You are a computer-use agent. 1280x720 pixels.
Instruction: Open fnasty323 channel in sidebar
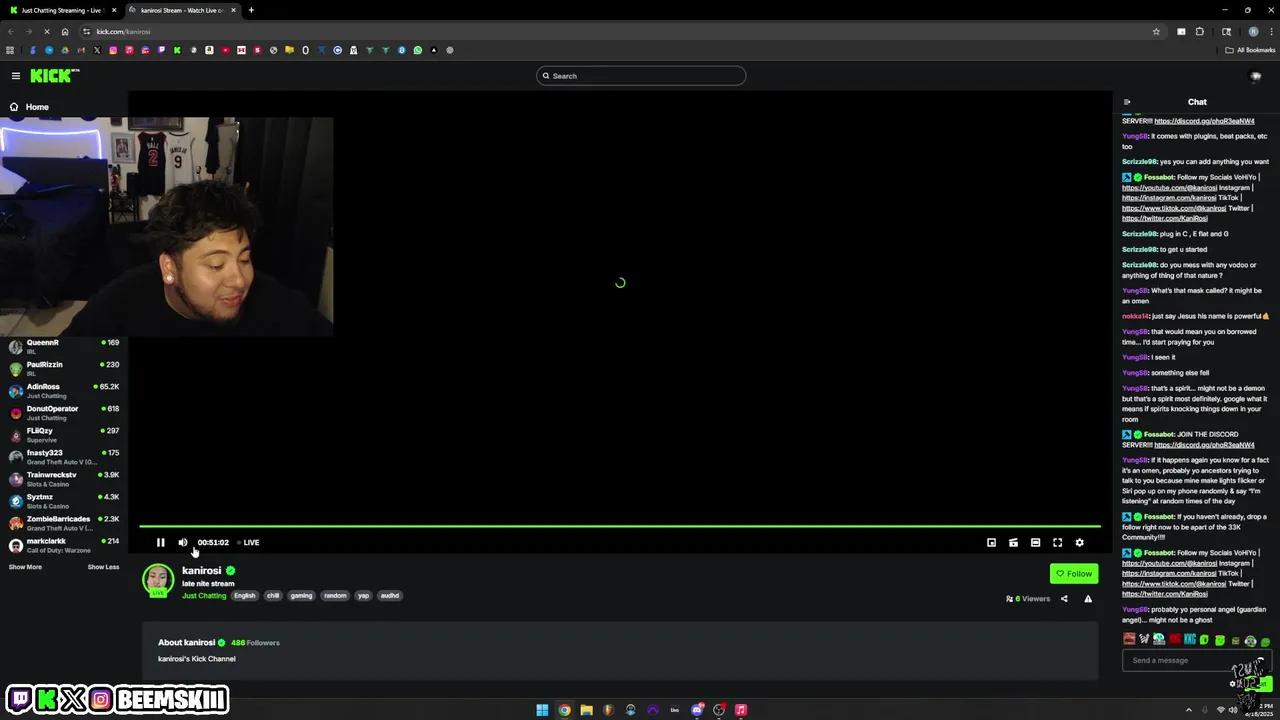64,457
